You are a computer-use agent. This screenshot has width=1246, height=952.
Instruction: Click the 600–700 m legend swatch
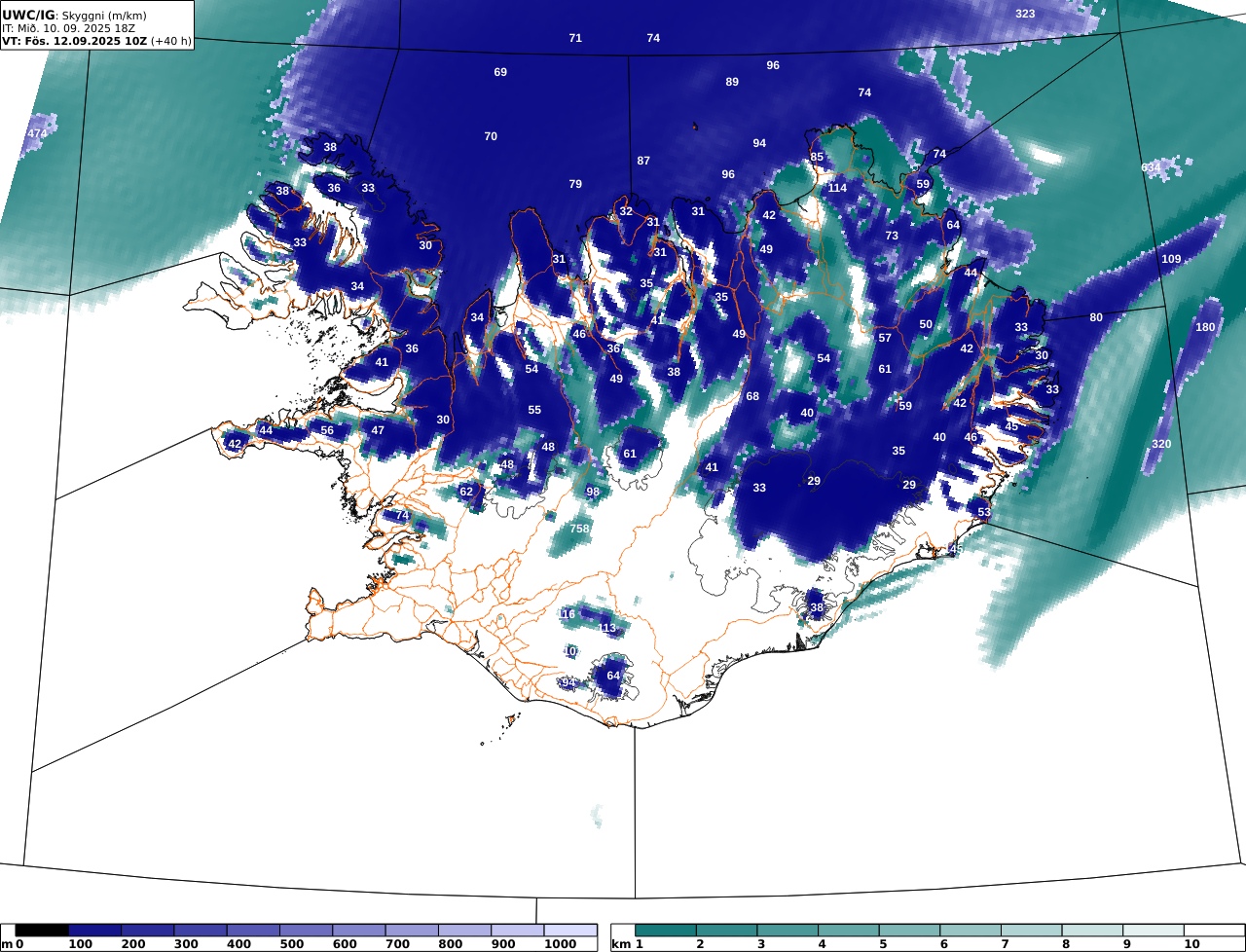click(359, 931)
